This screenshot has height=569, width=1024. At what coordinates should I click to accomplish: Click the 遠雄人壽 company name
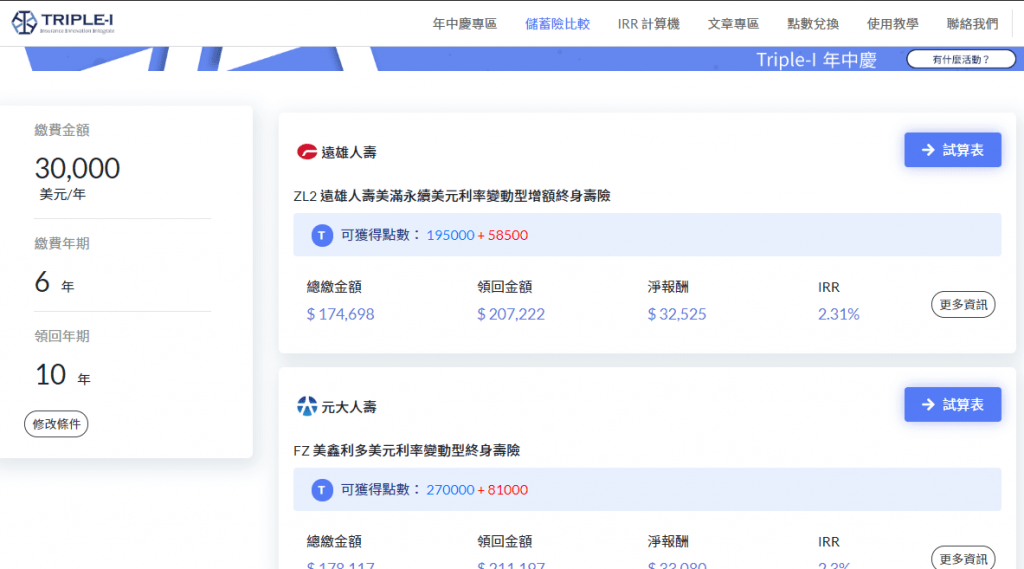pyautogui.click(x=349, y=152)
